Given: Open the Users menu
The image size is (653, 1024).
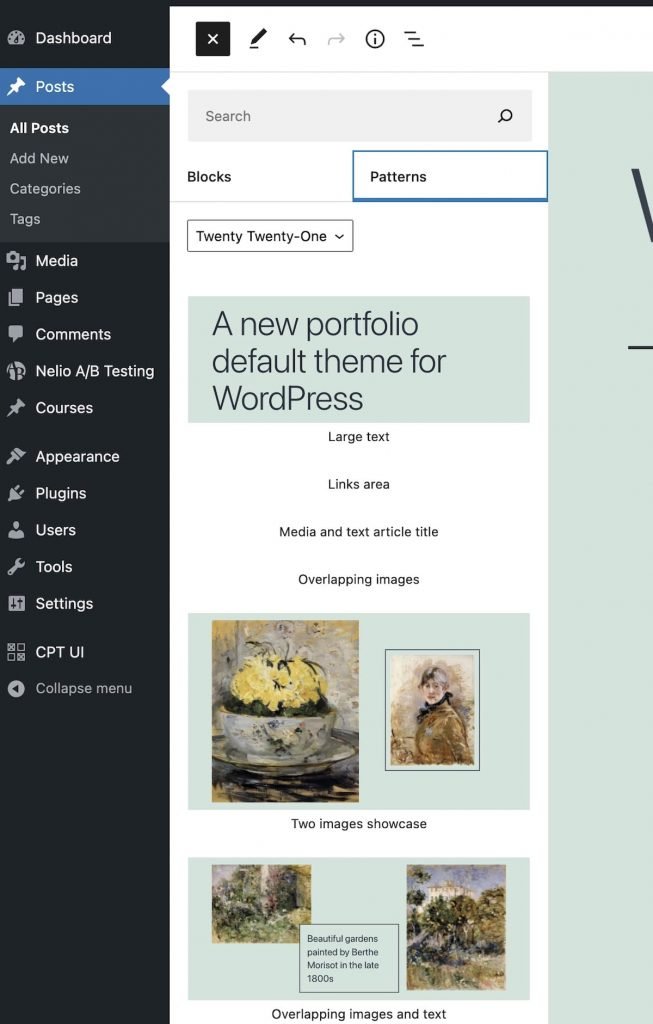Looking at the screenshot, I should tap(85, 530).
